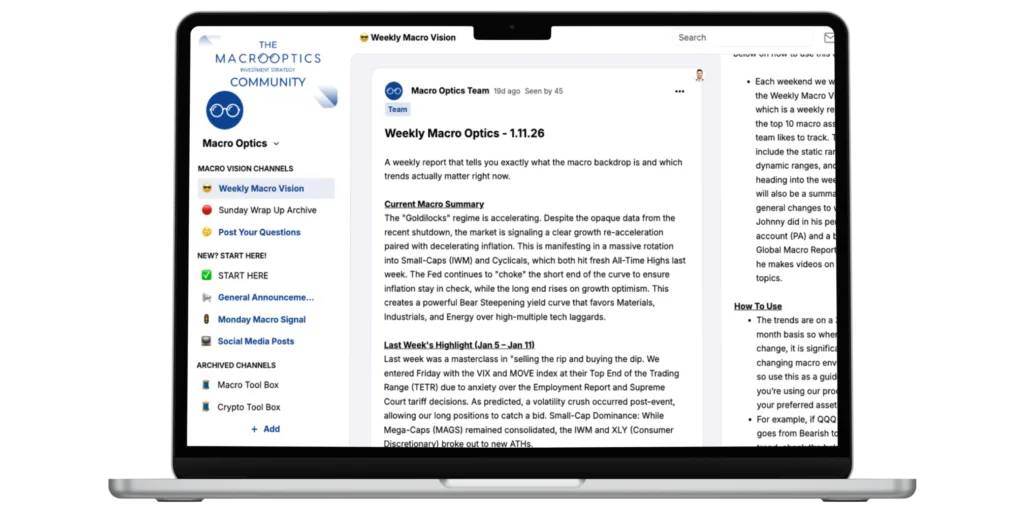Open the Weekly Macro Optics - 1.11.26 post title
Image resolution: width=1024 pixels, height=512 pixels.
[x=464, y=133]
